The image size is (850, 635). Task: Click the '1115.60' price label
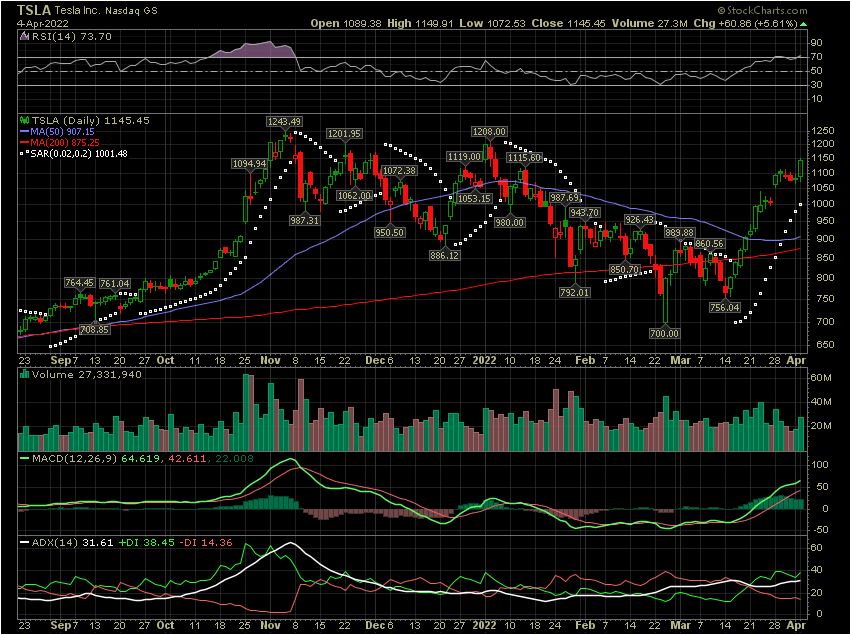coord(524,157)
